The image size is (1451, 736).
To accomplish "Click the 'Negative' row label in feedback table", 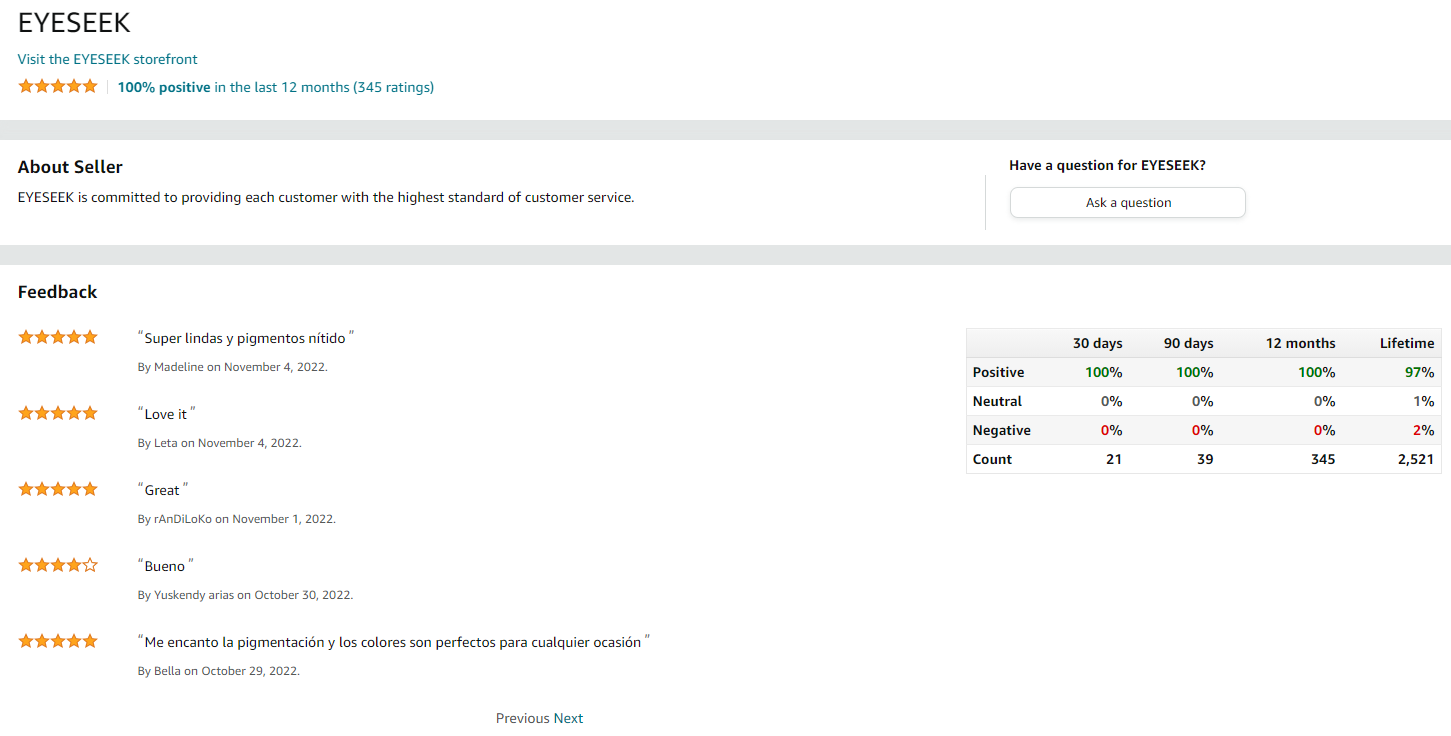I will 1002,430.
